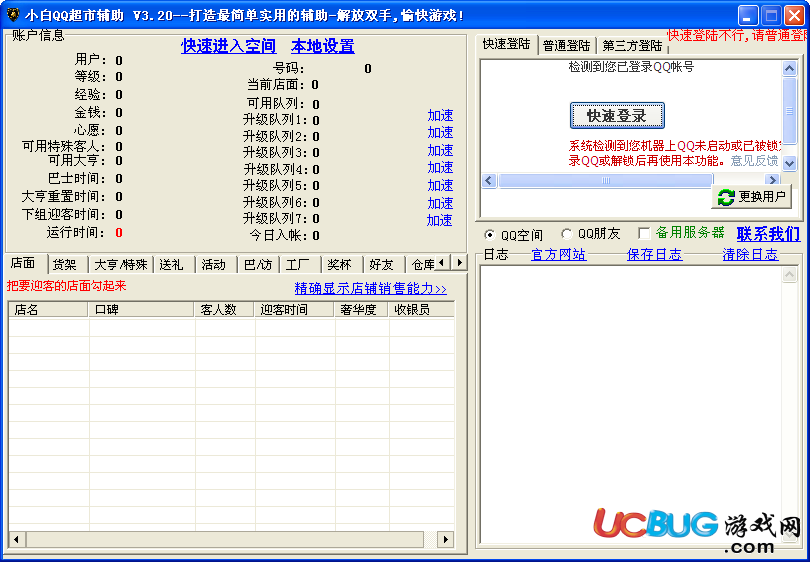Select the 货架 tab
This screenshot has height=562, width=810.
pyautogui.click(x=68, y=265)
